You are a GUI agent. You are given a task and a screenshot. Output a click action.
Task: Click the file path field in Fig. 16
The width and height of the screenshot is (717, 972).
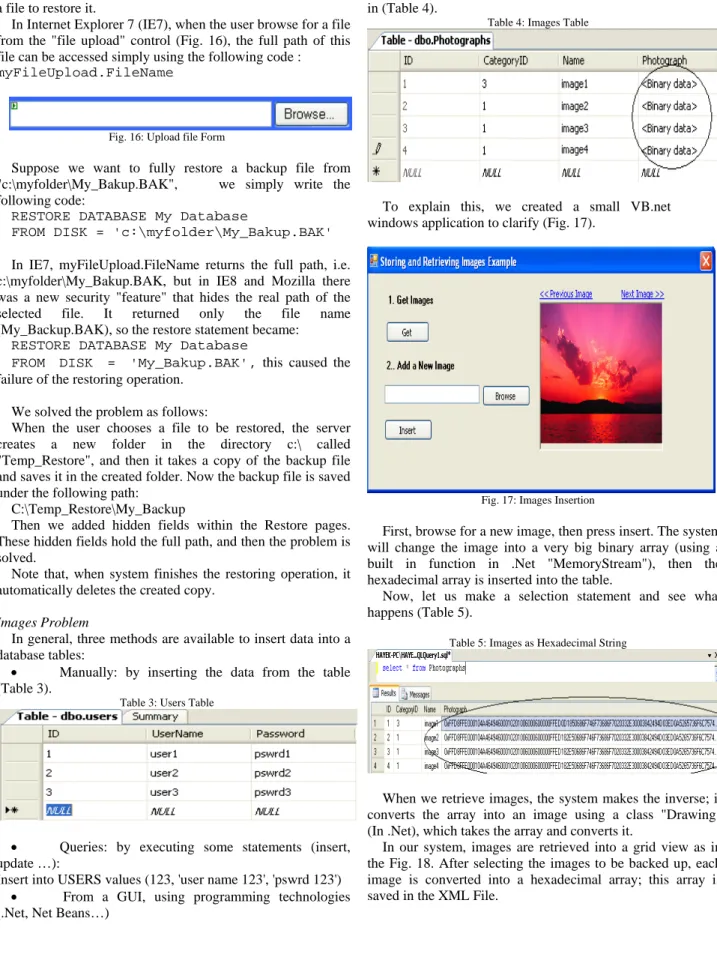141,114
